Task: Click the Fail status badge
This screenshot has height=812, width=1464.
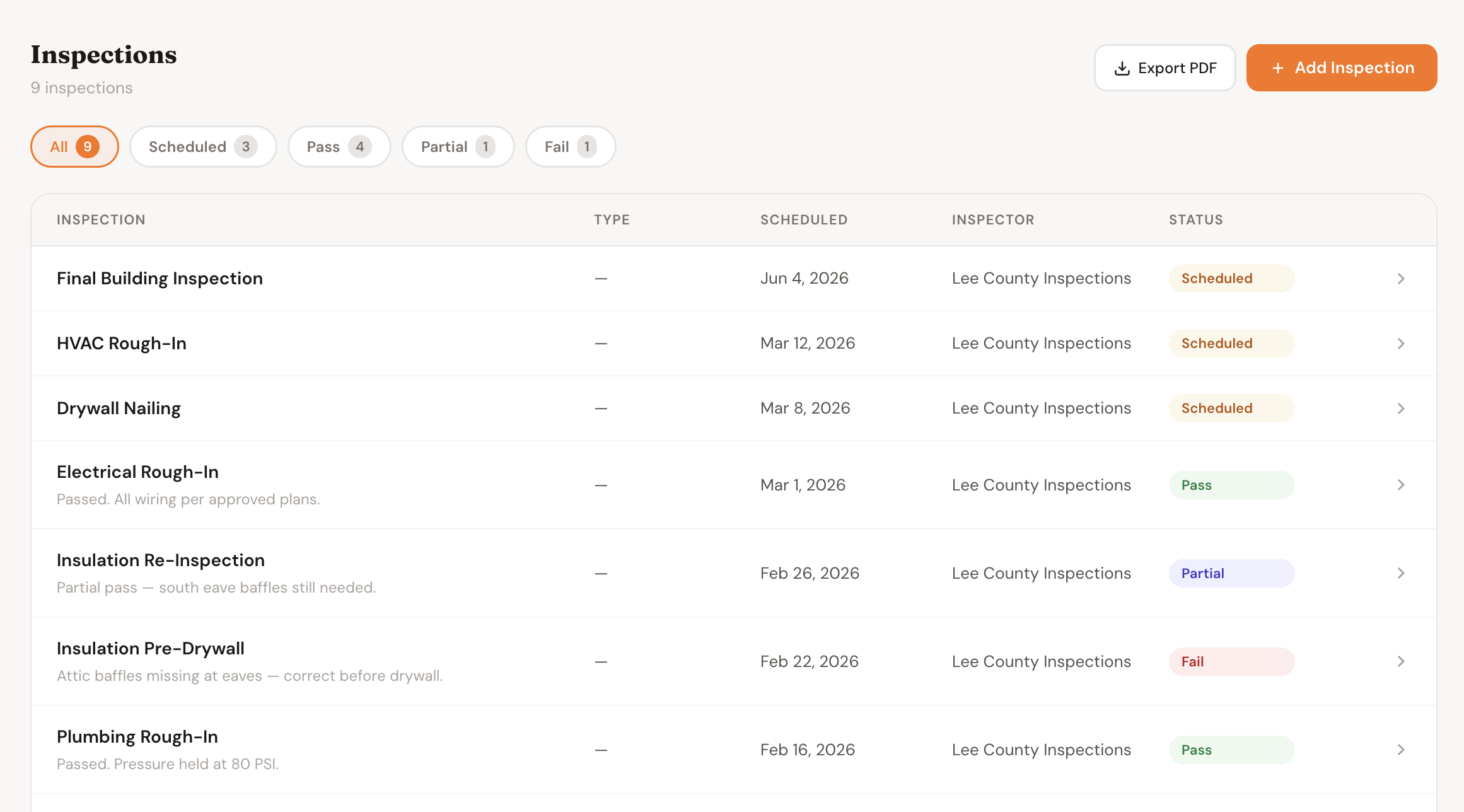Action: click(1231, 662)
